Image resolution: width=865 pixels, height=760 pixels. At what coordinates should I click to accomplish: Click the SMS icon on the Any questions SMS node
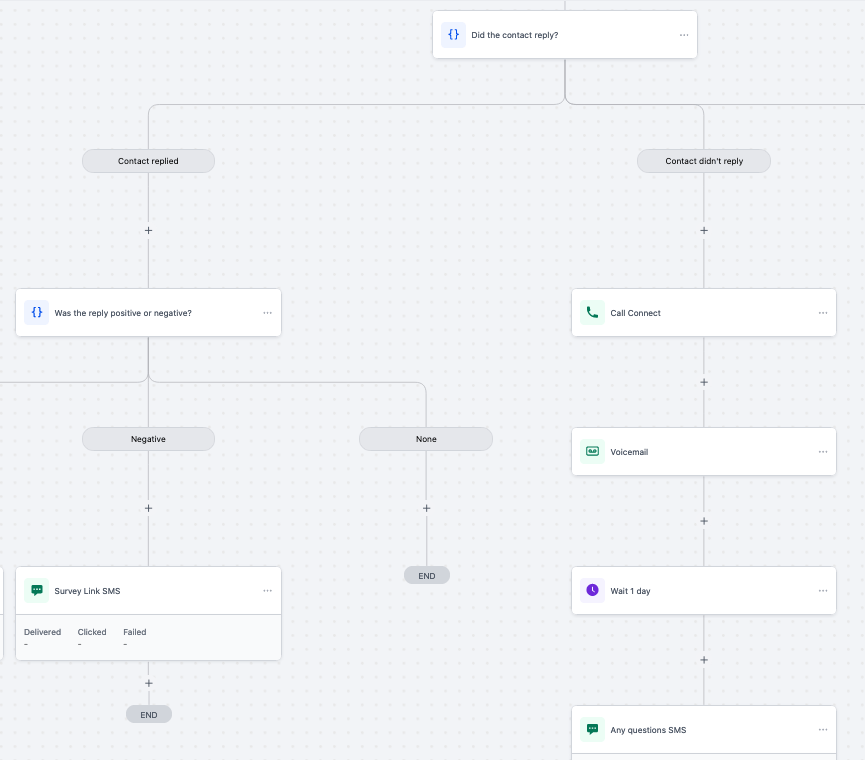[x=592, y=730]
